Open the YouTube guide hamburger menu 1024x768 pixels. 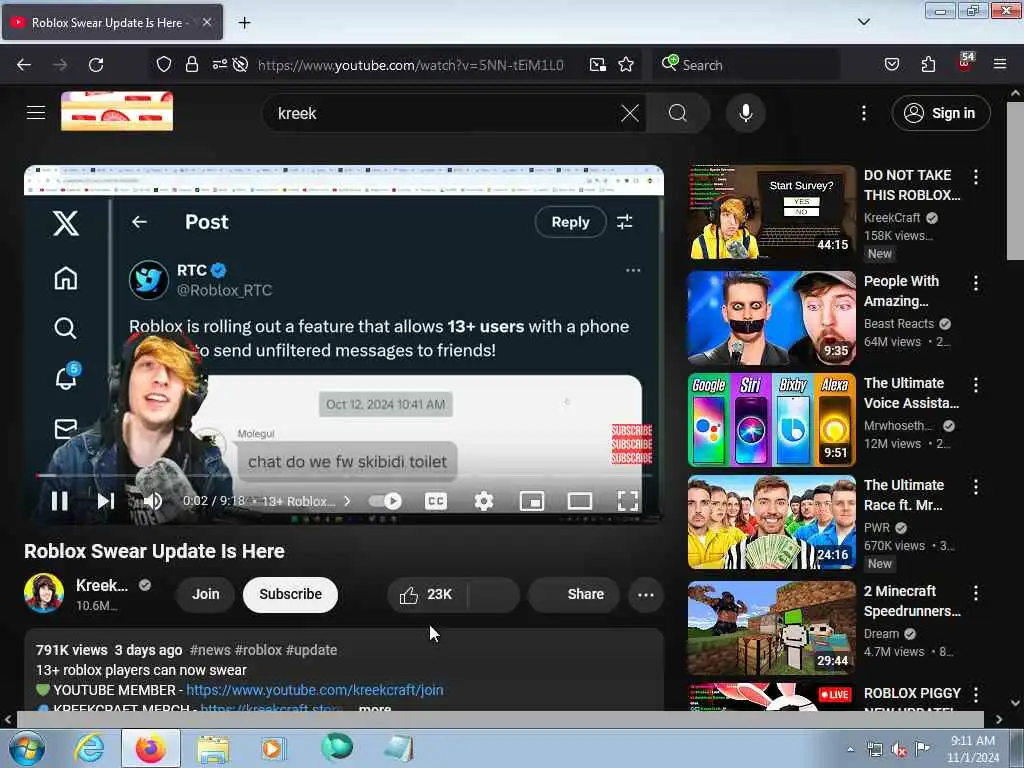[x=36, y=113]
